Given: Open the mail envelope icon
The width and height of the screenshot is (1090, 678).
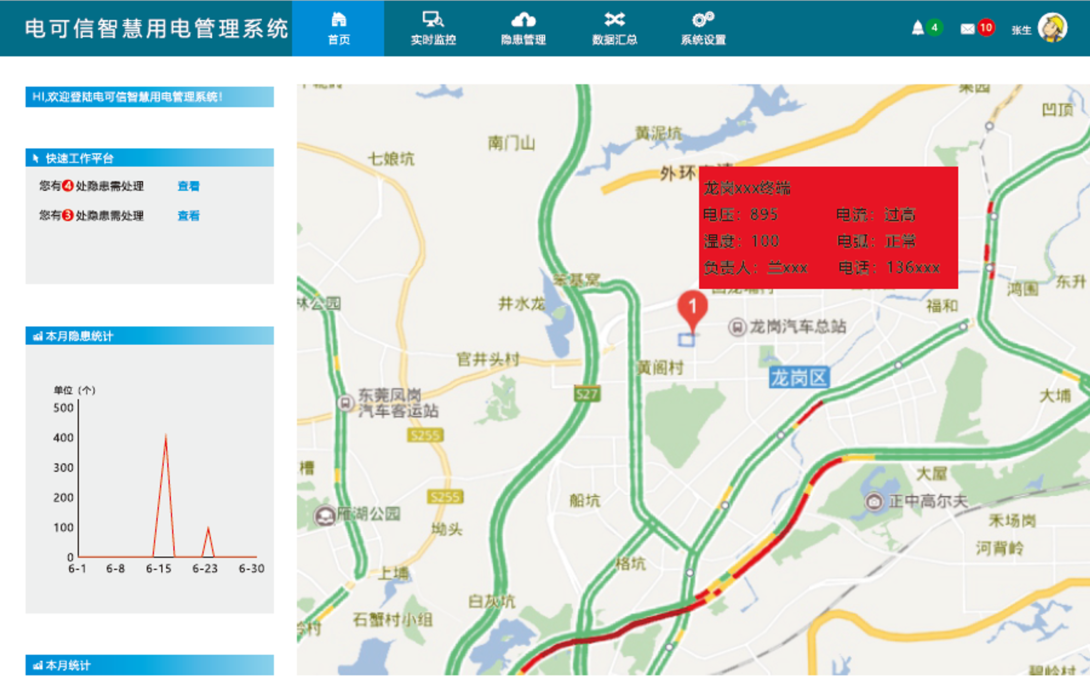Looking at the screenshot, I should (x=967, y=29).
